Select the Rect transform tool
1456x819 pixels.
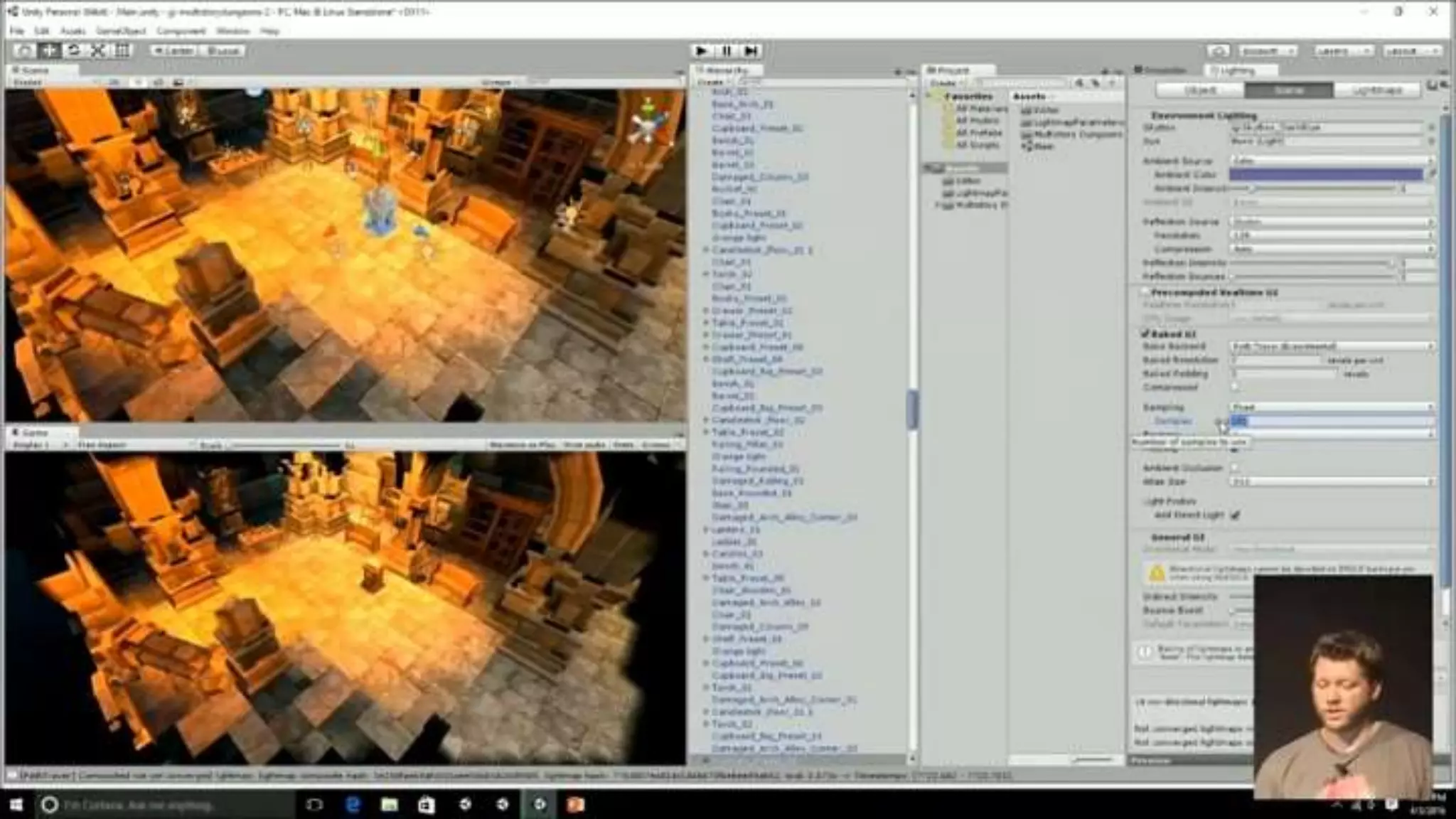(x=122, y=50)
